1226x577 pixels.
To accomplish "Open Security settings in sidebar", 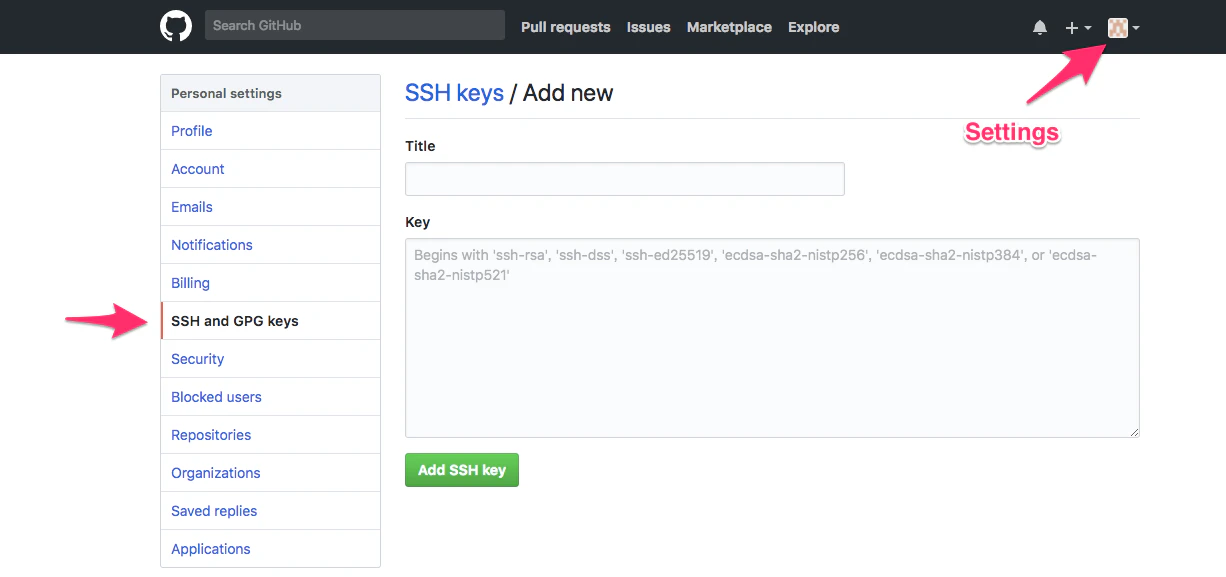I will pyautogui.click(x=270, y=359).
